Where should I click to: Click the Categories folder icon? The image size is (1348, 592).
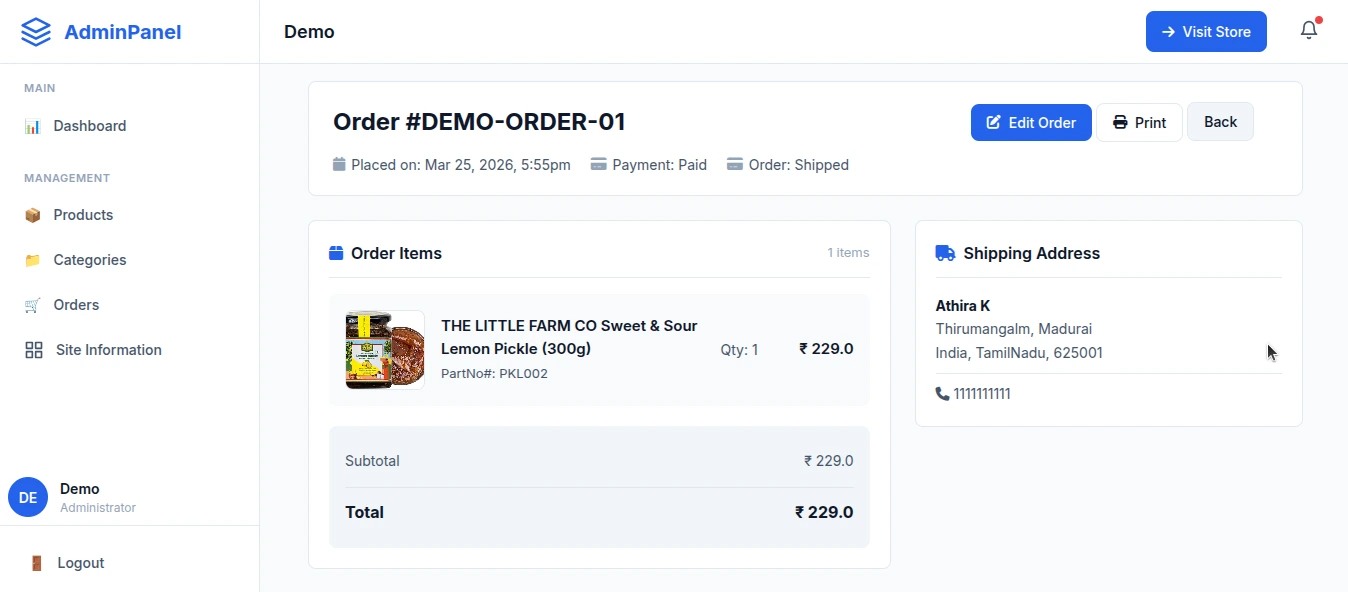[x=33, y=260]
